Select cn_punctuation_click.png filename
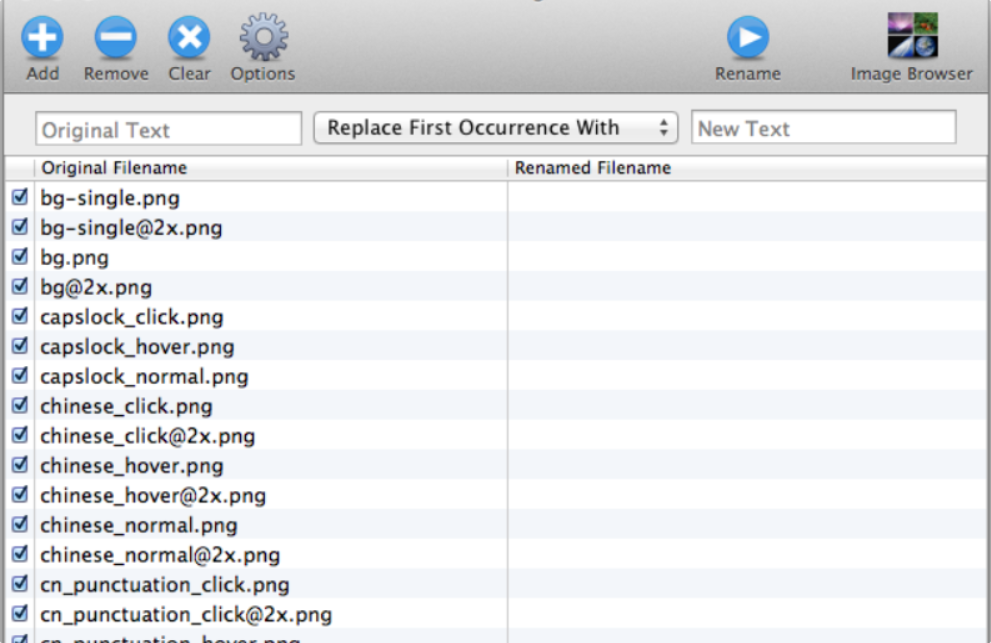This screenshot has height=643, width=991. click(x=165, y=585)
